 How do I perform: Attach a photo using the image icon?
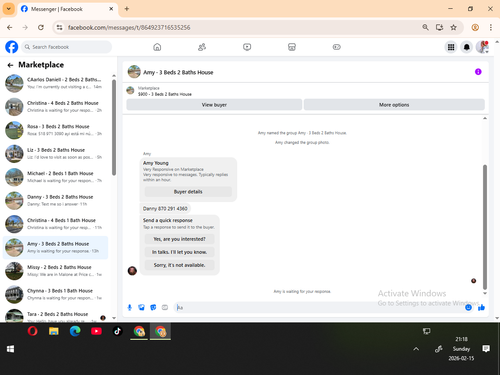[x=141, y=307]
